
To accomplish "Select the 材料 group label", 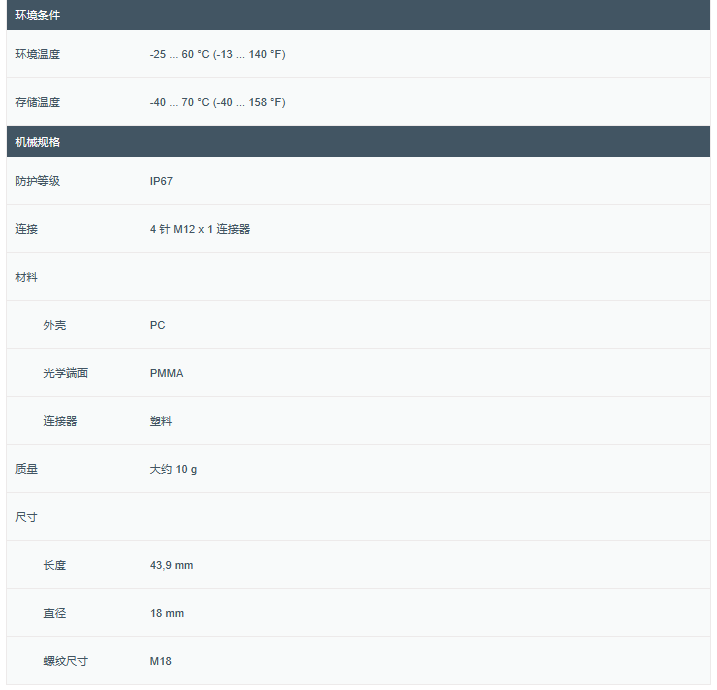I will click(27, 277).
